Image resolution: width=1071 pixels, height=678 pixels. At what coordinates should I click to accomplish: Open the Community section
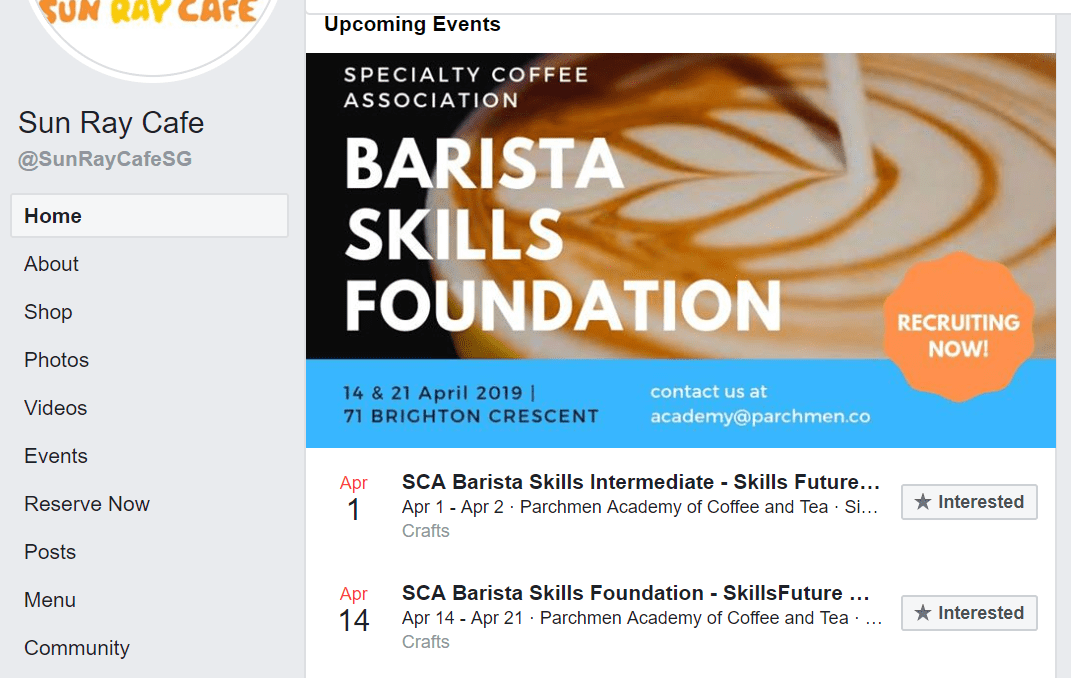[77, 648]
